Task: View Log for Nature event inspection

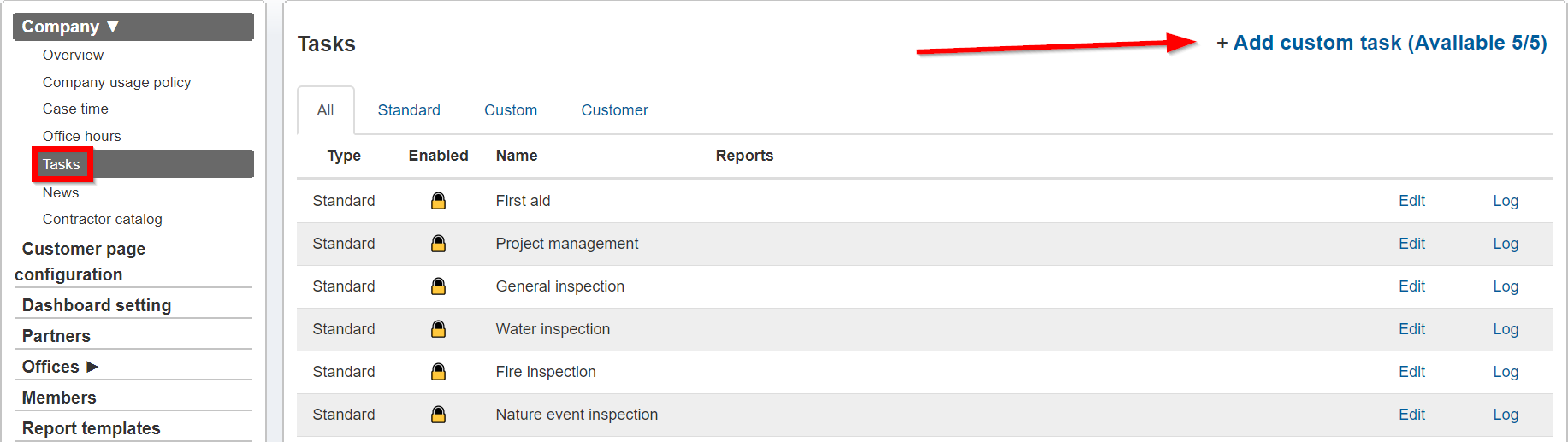Action: coord(1506,415)
